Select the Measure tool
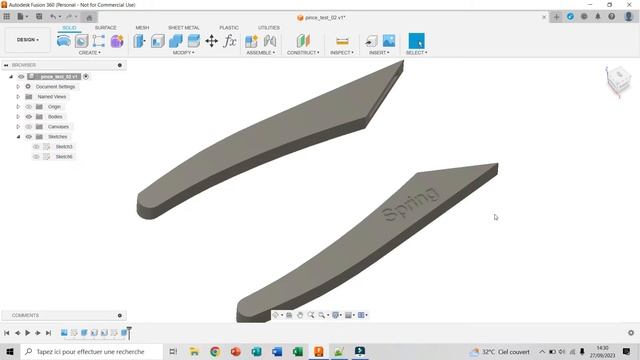The height and width of the screenshot is (360, 640). (342, 41)
